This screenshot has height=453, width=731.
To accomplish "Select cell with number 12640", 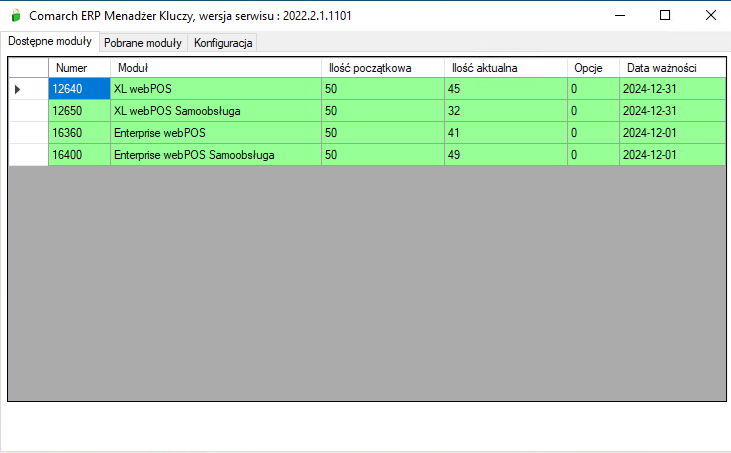I will point(79,89).
